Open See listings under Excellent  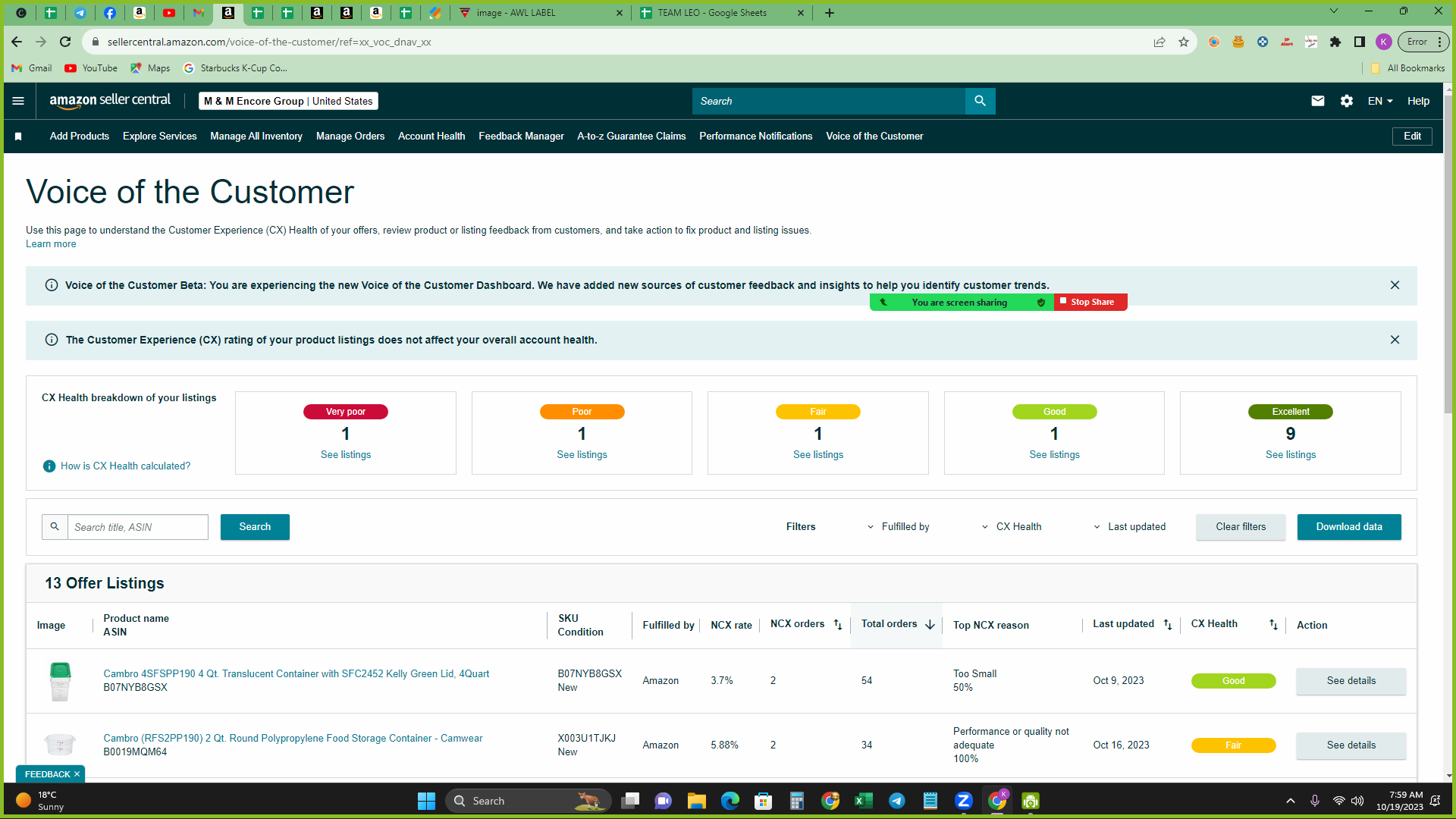[x=1291, y=455]
